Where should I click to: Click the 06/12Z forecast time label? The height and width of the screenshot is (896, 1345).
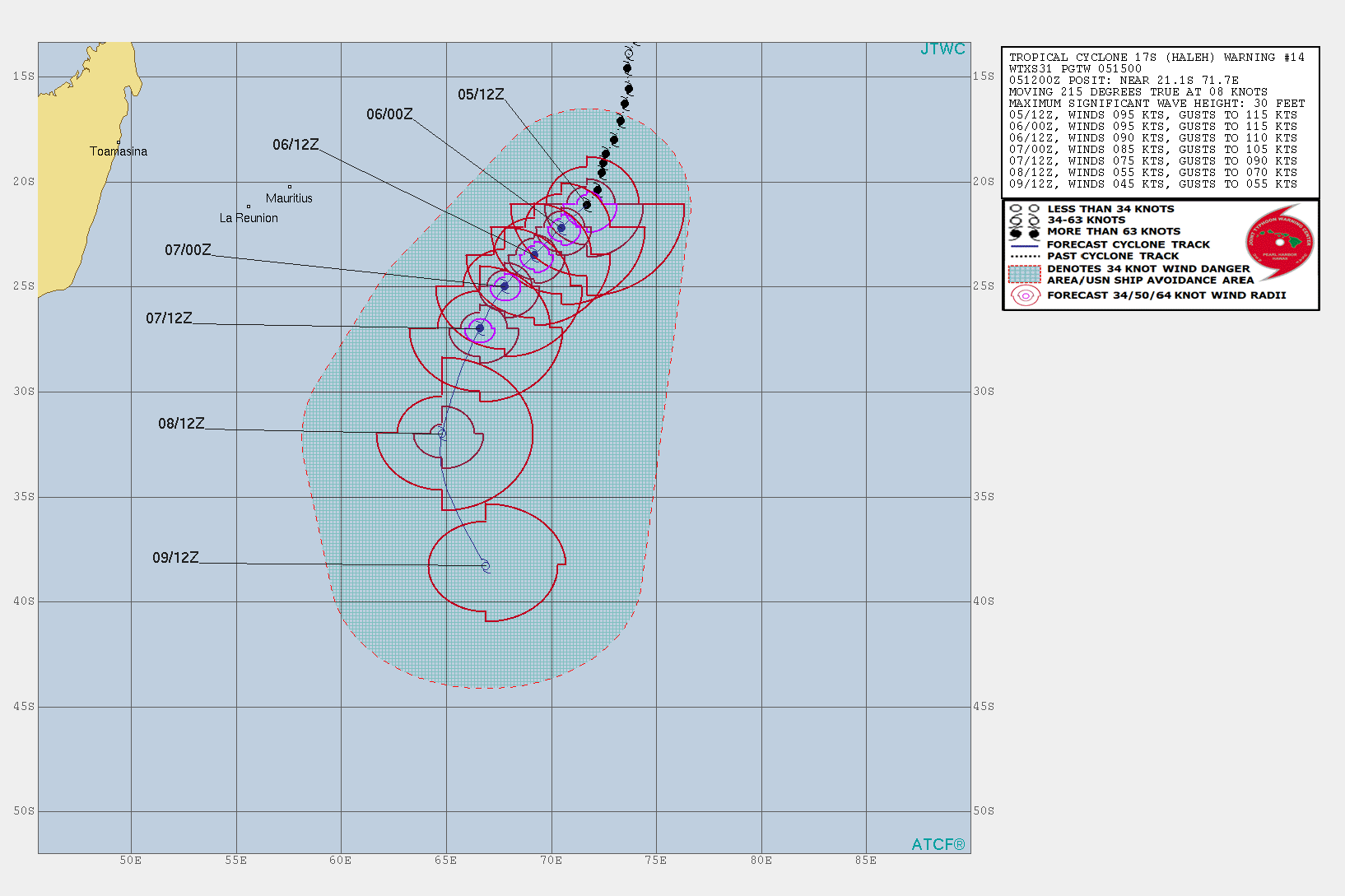296,145
